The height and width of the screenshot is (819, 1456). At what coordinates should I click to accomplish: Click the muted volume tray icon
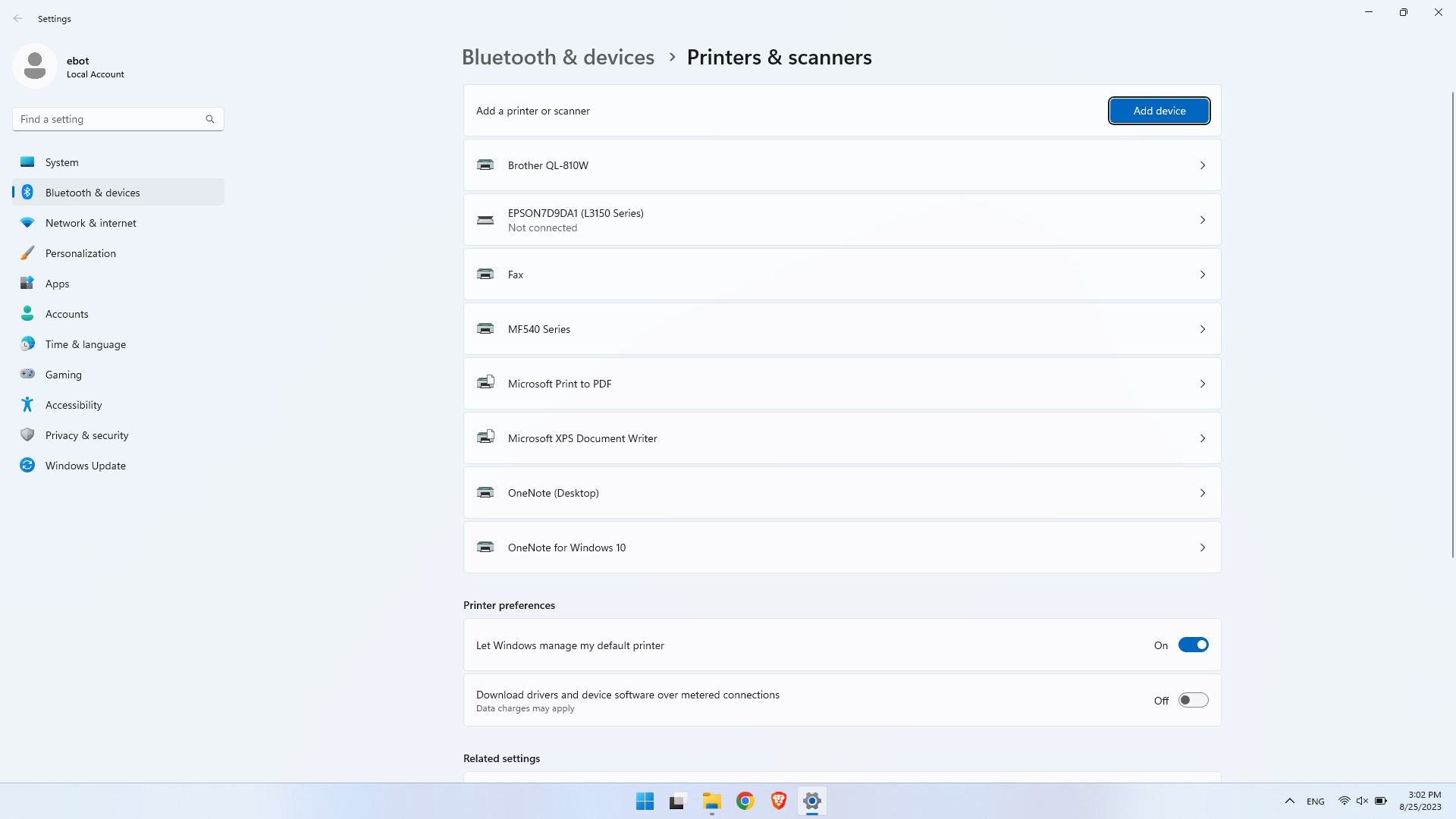click(x=1362, y=801)
